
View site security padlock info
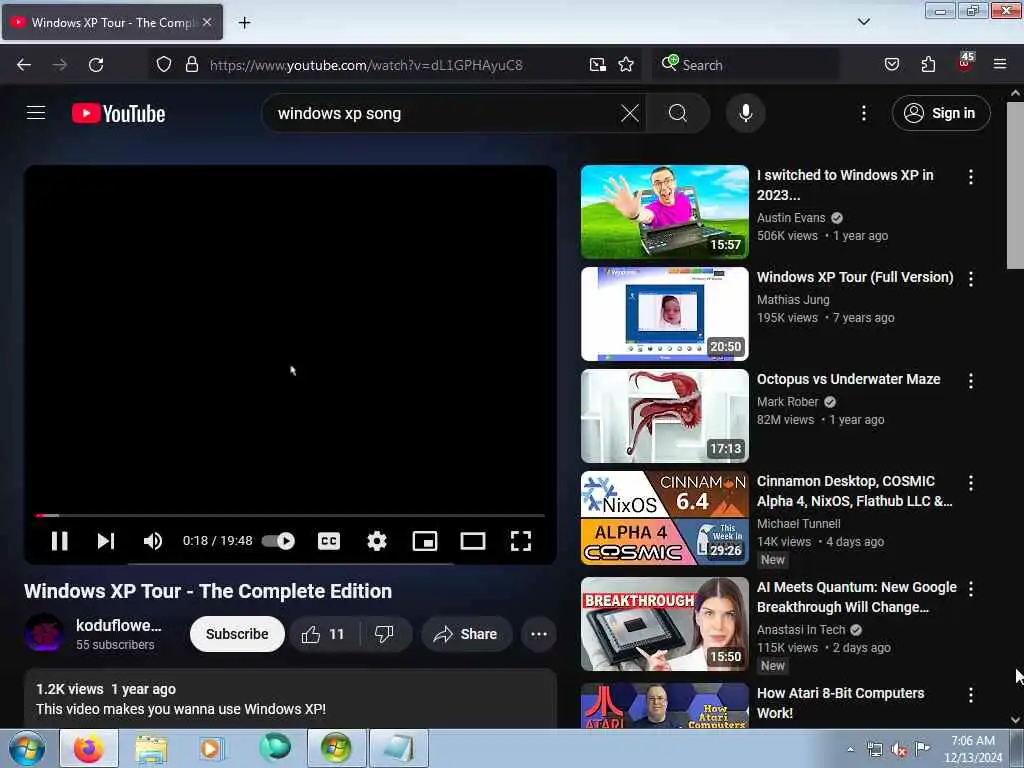pos(191,64)
